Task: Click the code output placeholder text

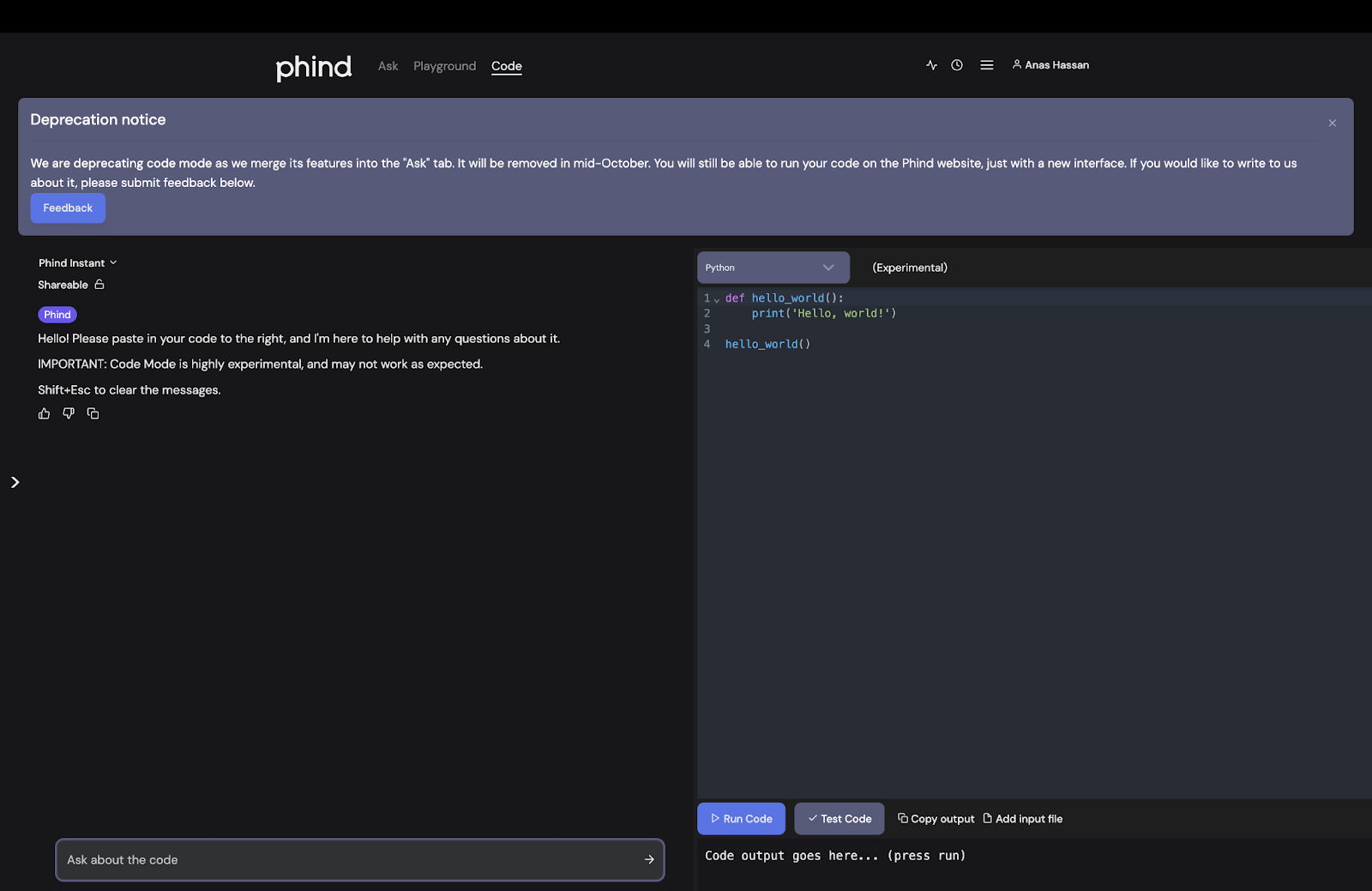Action: coord(835,856)
